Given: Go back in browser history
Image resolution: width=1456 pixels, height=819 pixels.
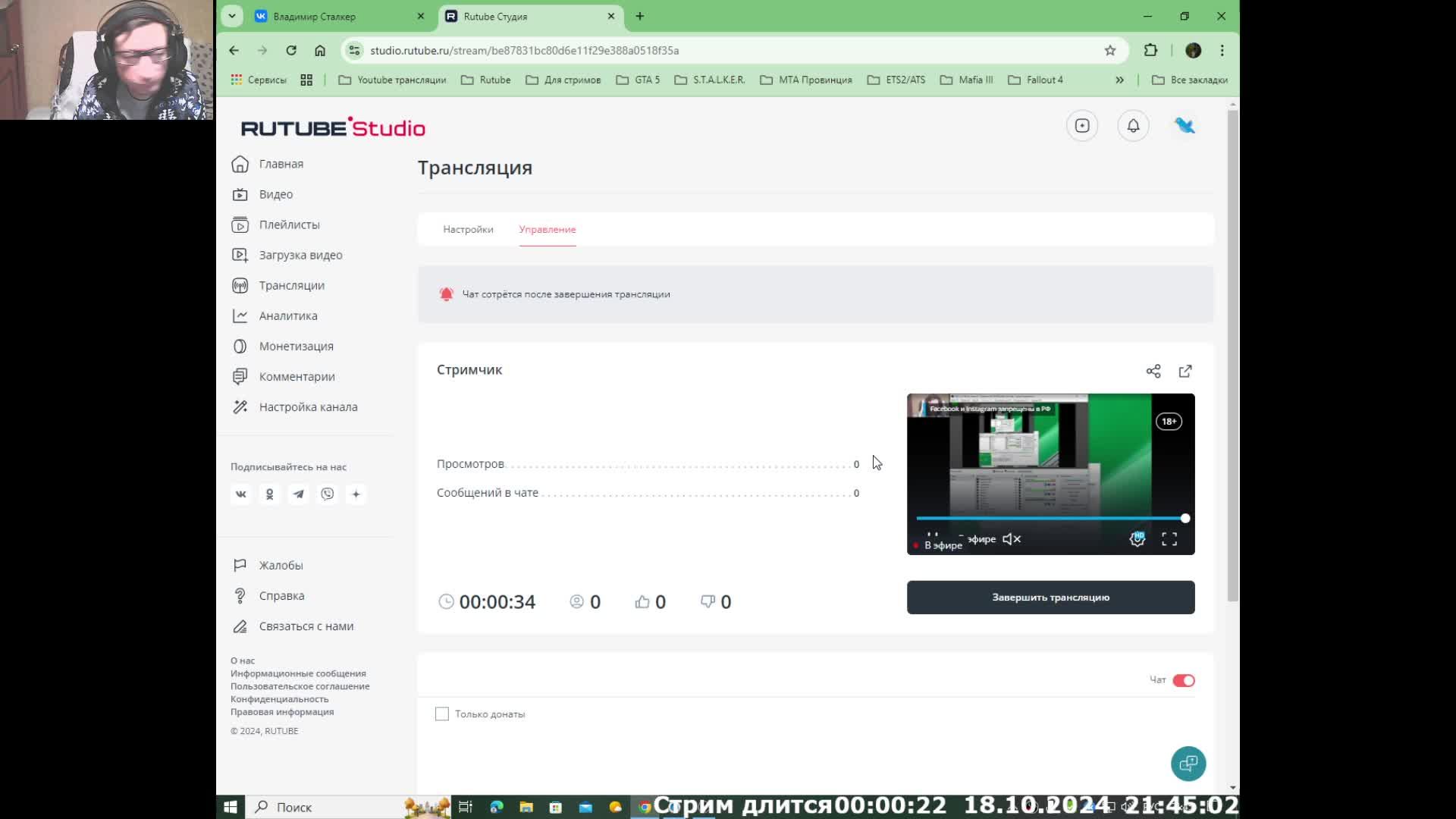Looking at the screenshot, I should [234, 50].
